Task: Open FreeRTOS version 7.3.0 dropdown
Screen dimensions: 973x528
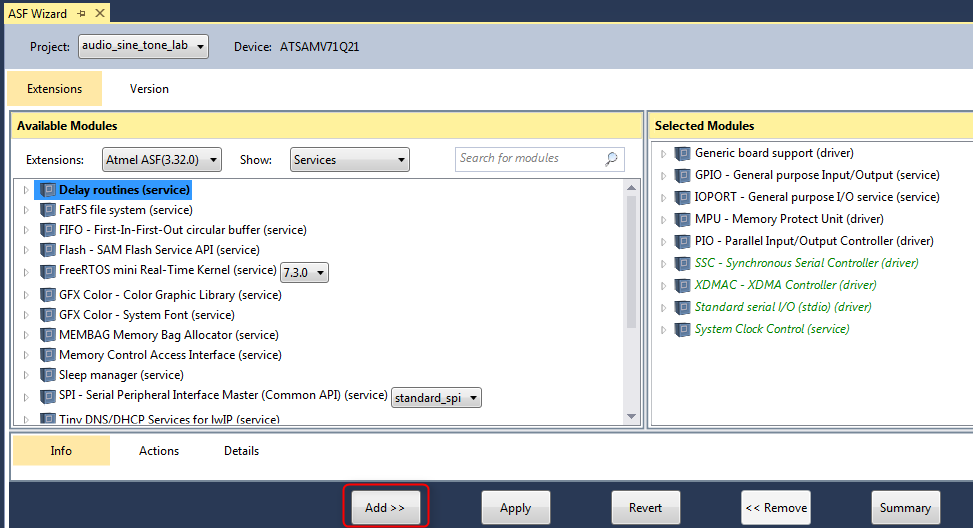Action: point(305,272)
